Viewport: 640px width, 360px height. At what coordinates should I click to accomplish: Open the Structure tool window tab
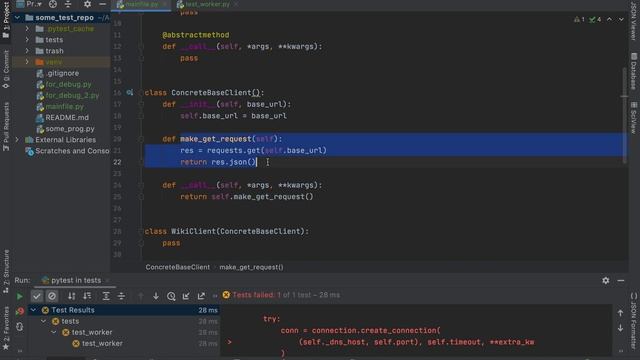6,271
